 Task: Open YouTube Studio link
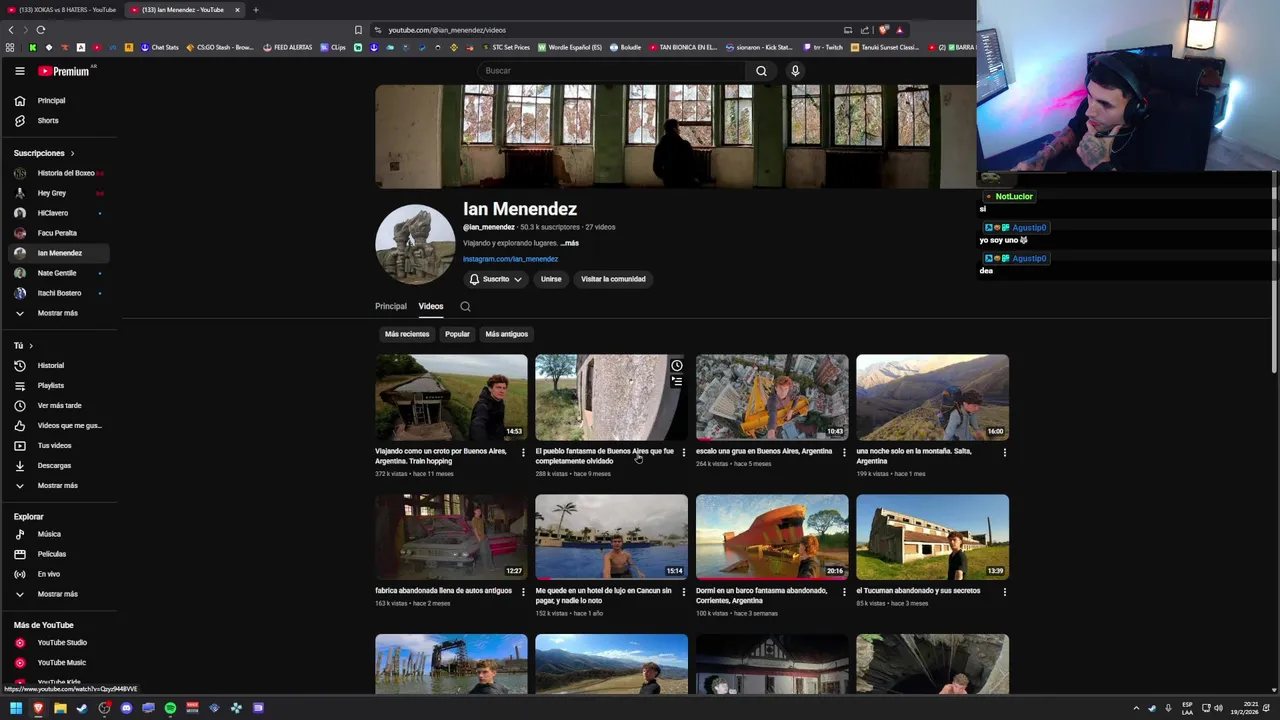[59, 643]
